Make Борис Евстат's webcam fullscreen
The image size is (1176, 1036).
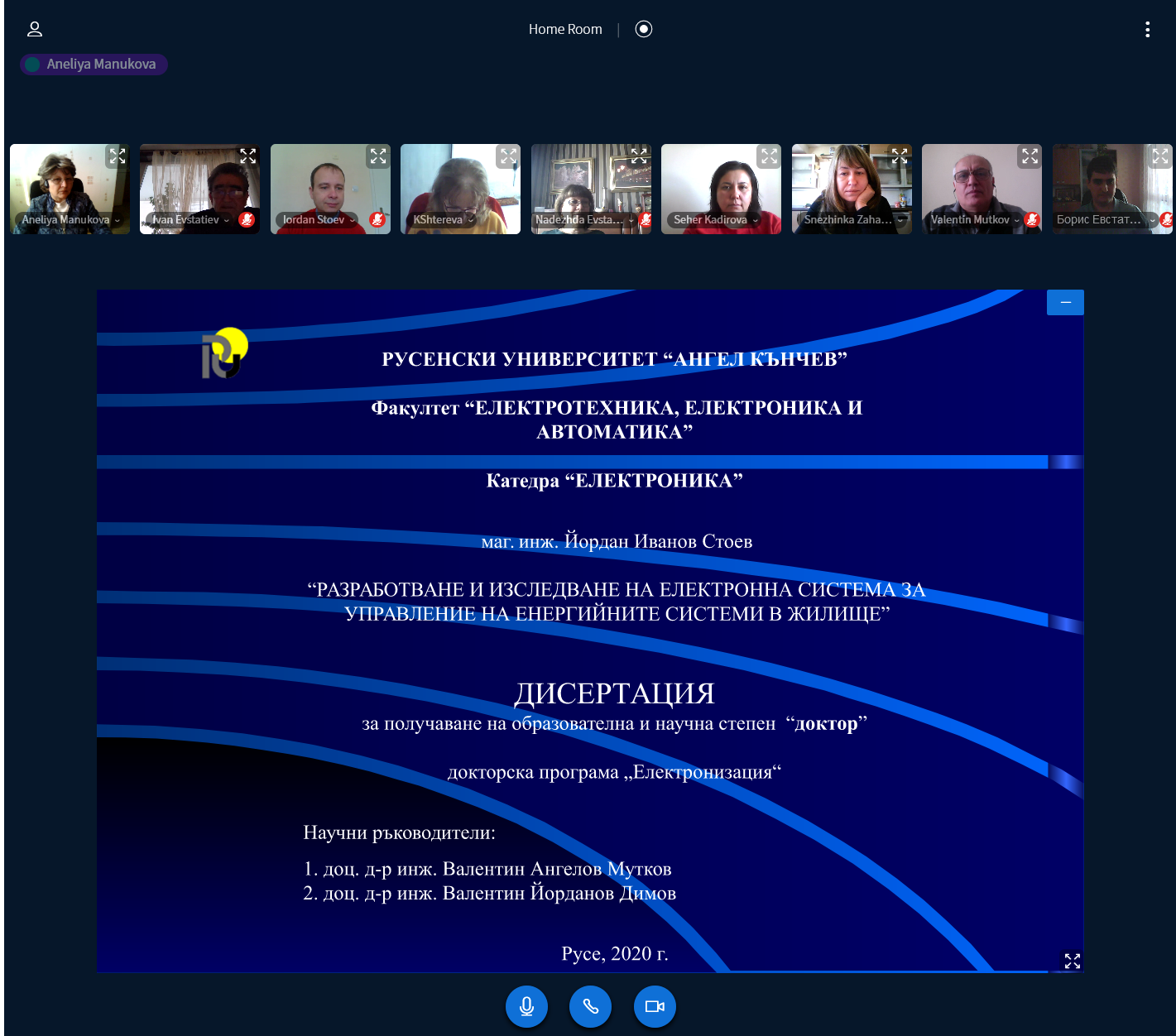pos(1160,156)
